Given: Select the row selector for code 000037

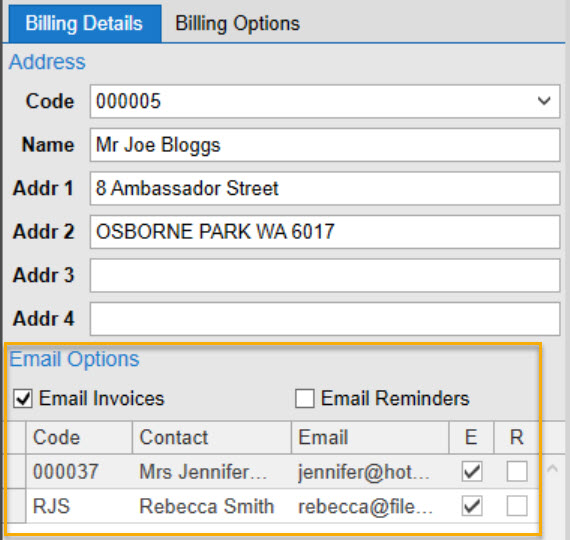Looking at the screenshot, I should [x=16, y=472].
